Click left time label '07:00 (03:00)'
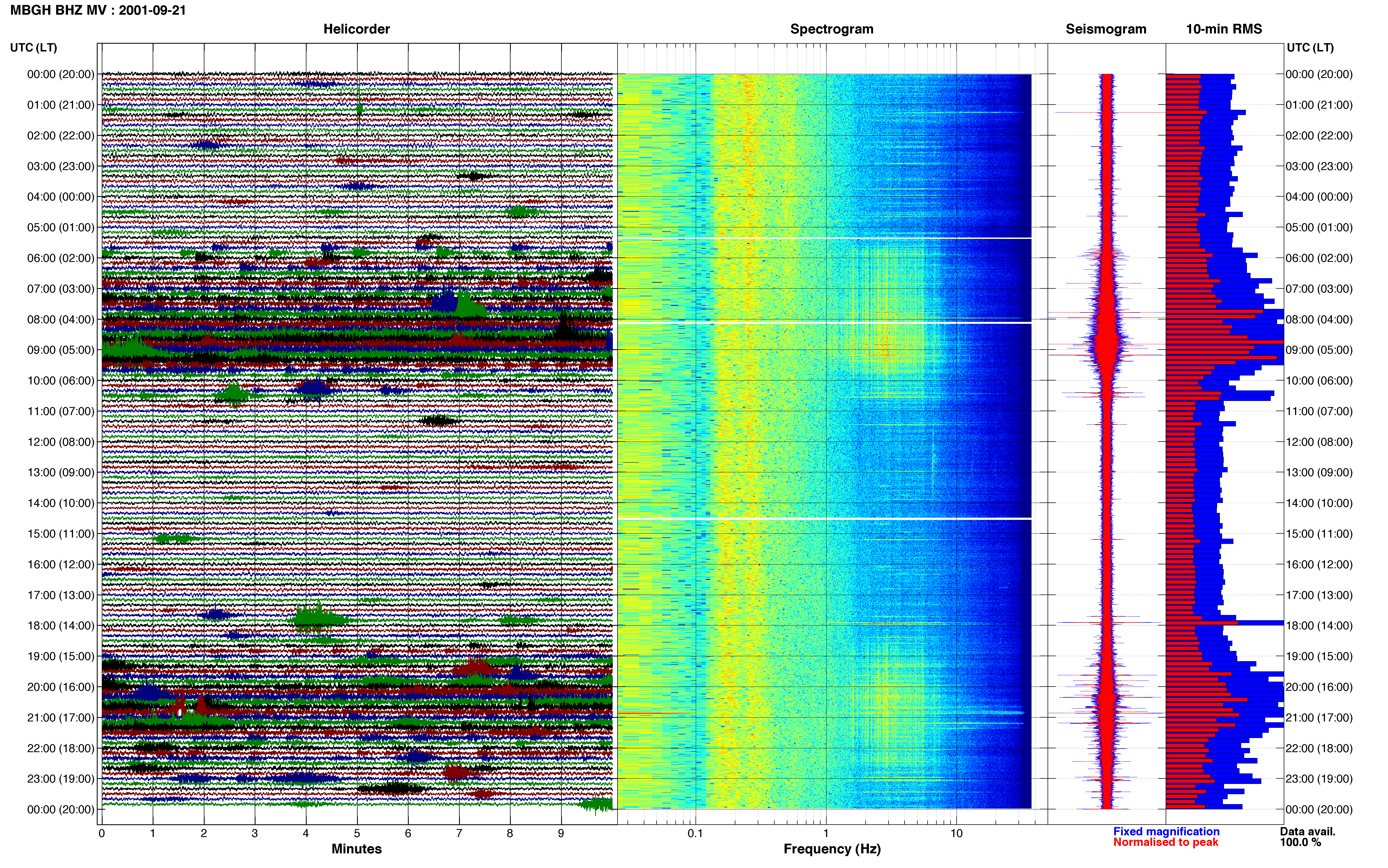1388x868 pixels. (61, 289)
